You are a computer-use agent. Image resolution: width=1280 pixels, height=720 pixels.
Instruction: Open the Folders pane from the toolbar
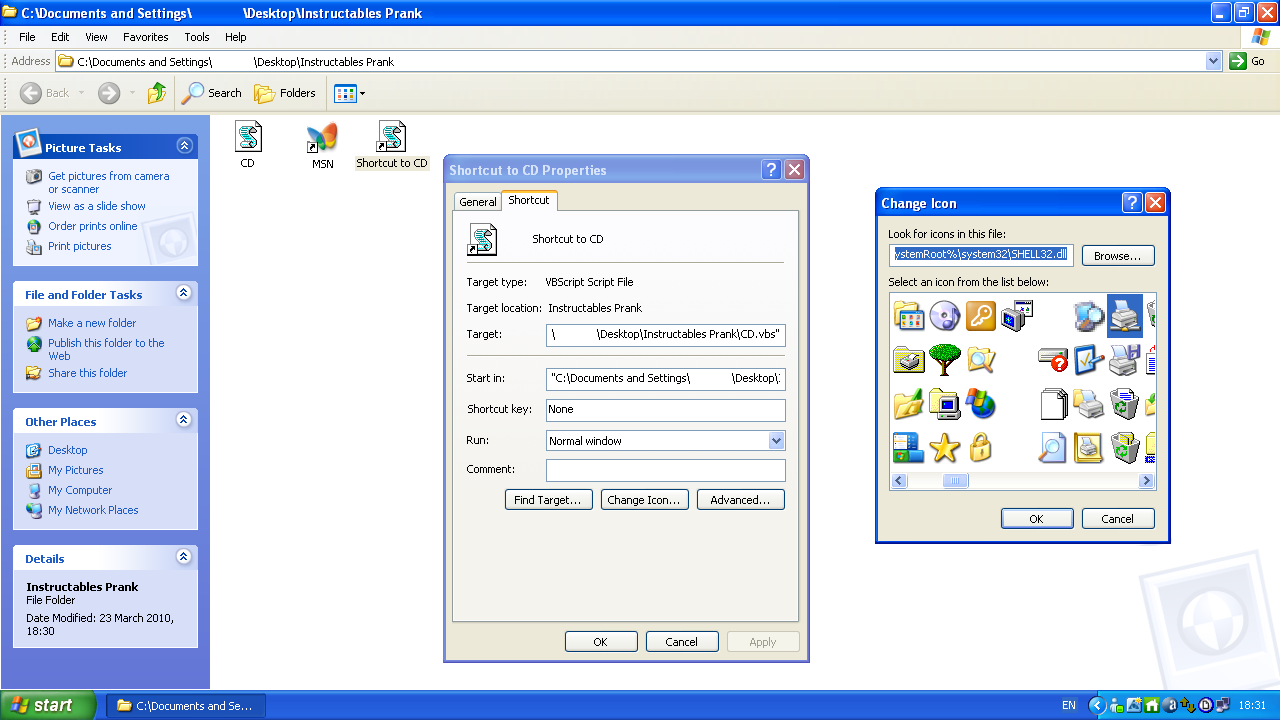coord(285,92)
